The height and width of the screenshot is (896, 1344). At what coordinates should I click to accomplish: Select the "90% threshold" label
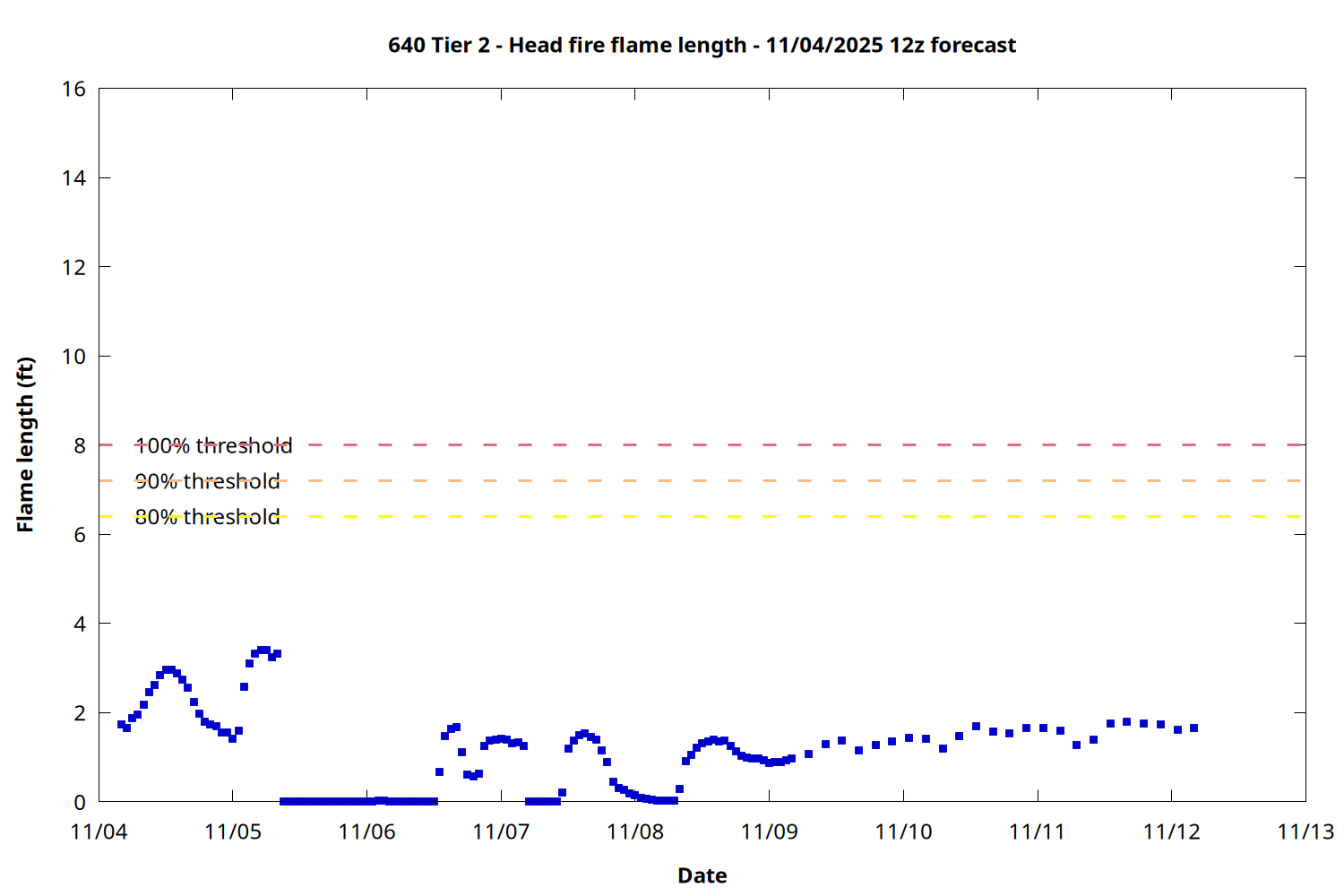(x=207, y=481)
